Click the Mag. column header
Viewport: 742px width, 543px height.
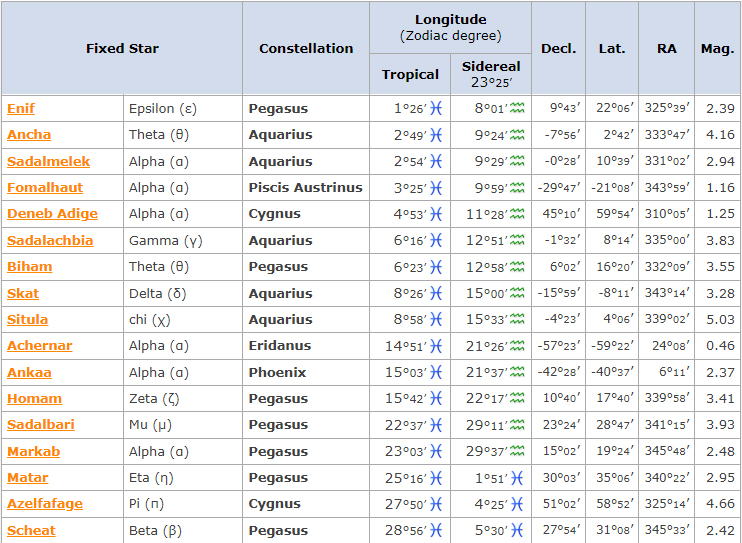point(717,48)
